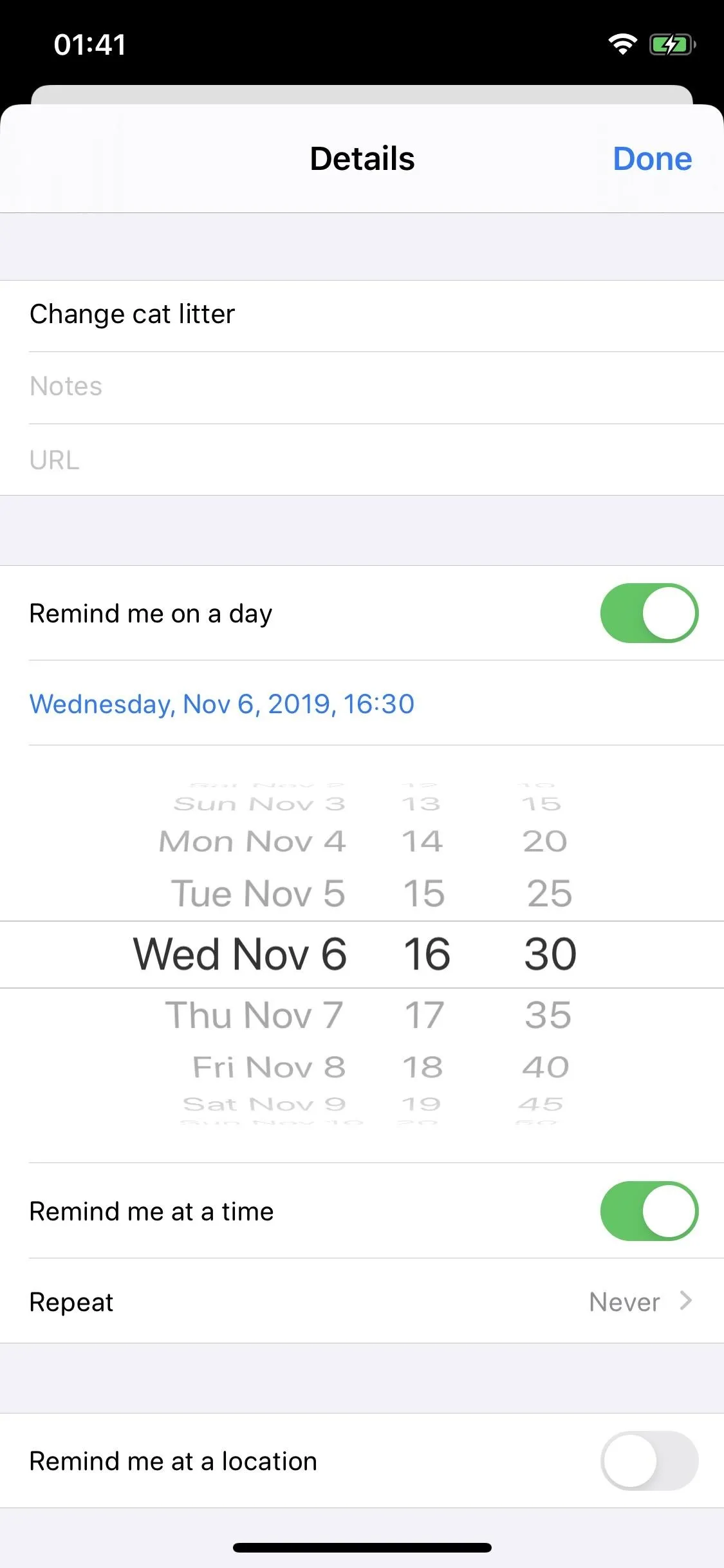
Task: Enable Remind me at a location
Action: pos(649,1461)
